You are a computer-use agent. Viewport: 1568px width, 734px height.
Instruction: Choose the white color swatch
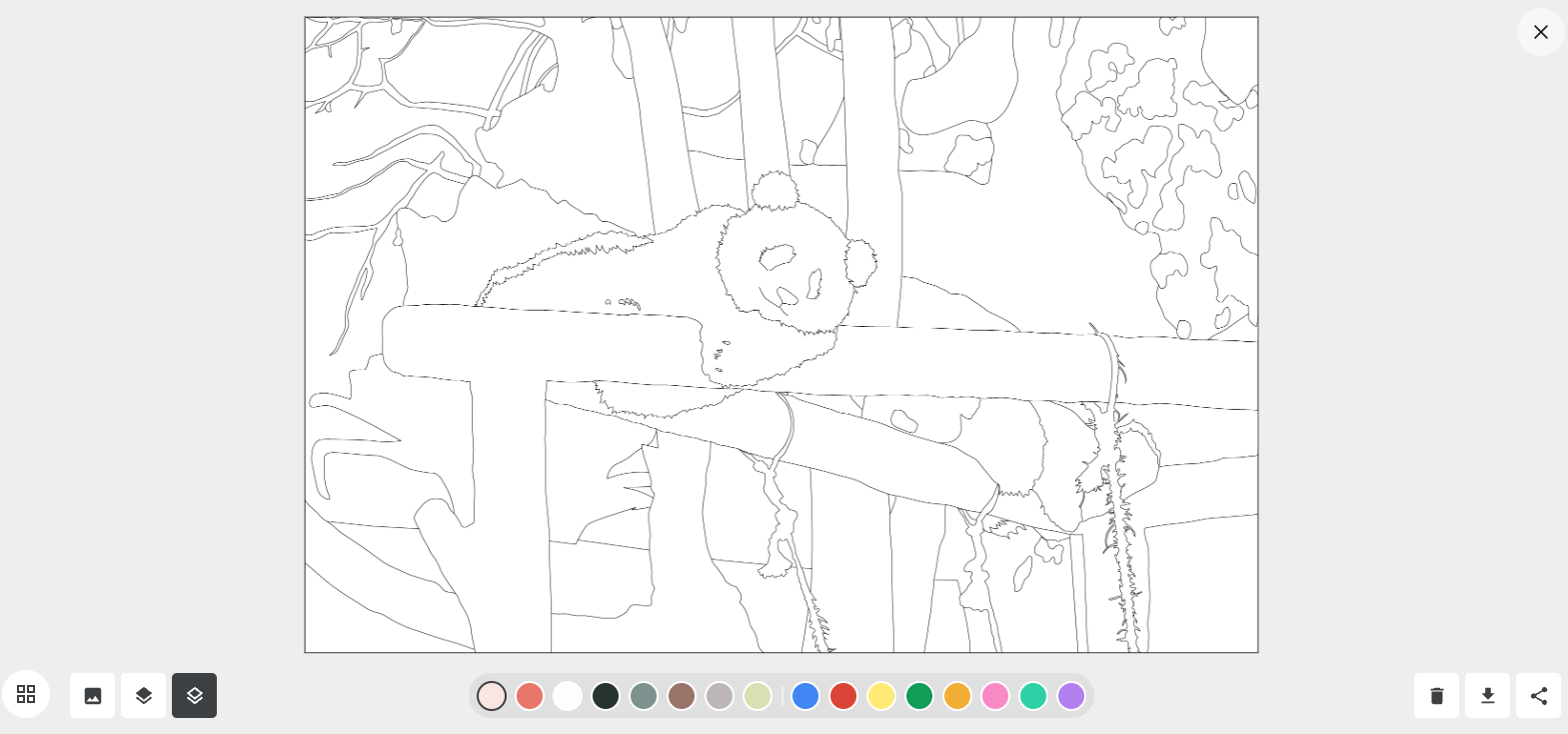click(x=568, y=696)
